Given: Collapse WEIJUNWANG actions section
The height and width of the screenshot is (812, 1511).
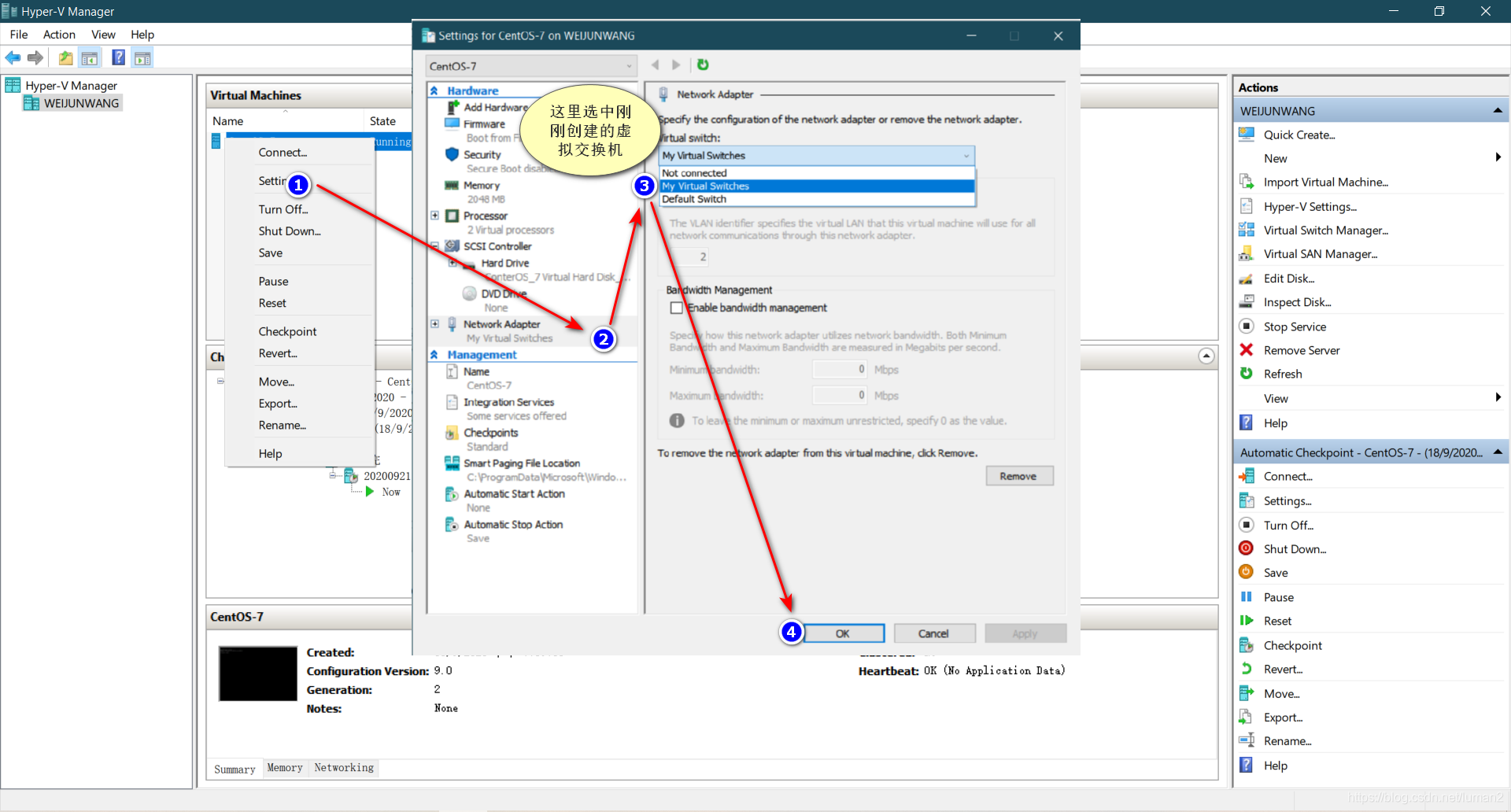Looking at the screenshot, I should coord(1498,111).
